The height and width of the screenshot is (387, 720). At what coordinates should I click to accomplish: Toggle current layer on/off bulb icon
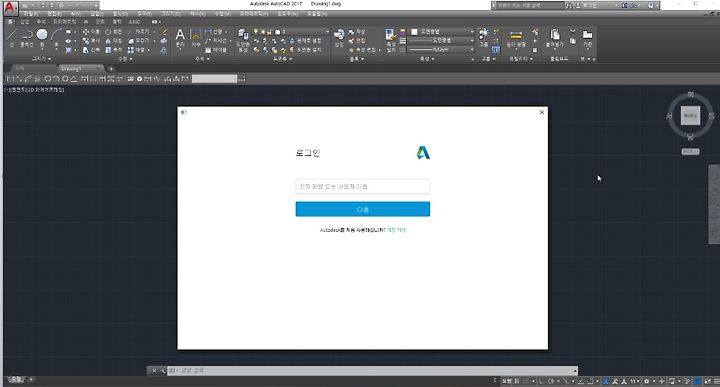(x=256, y=32)
